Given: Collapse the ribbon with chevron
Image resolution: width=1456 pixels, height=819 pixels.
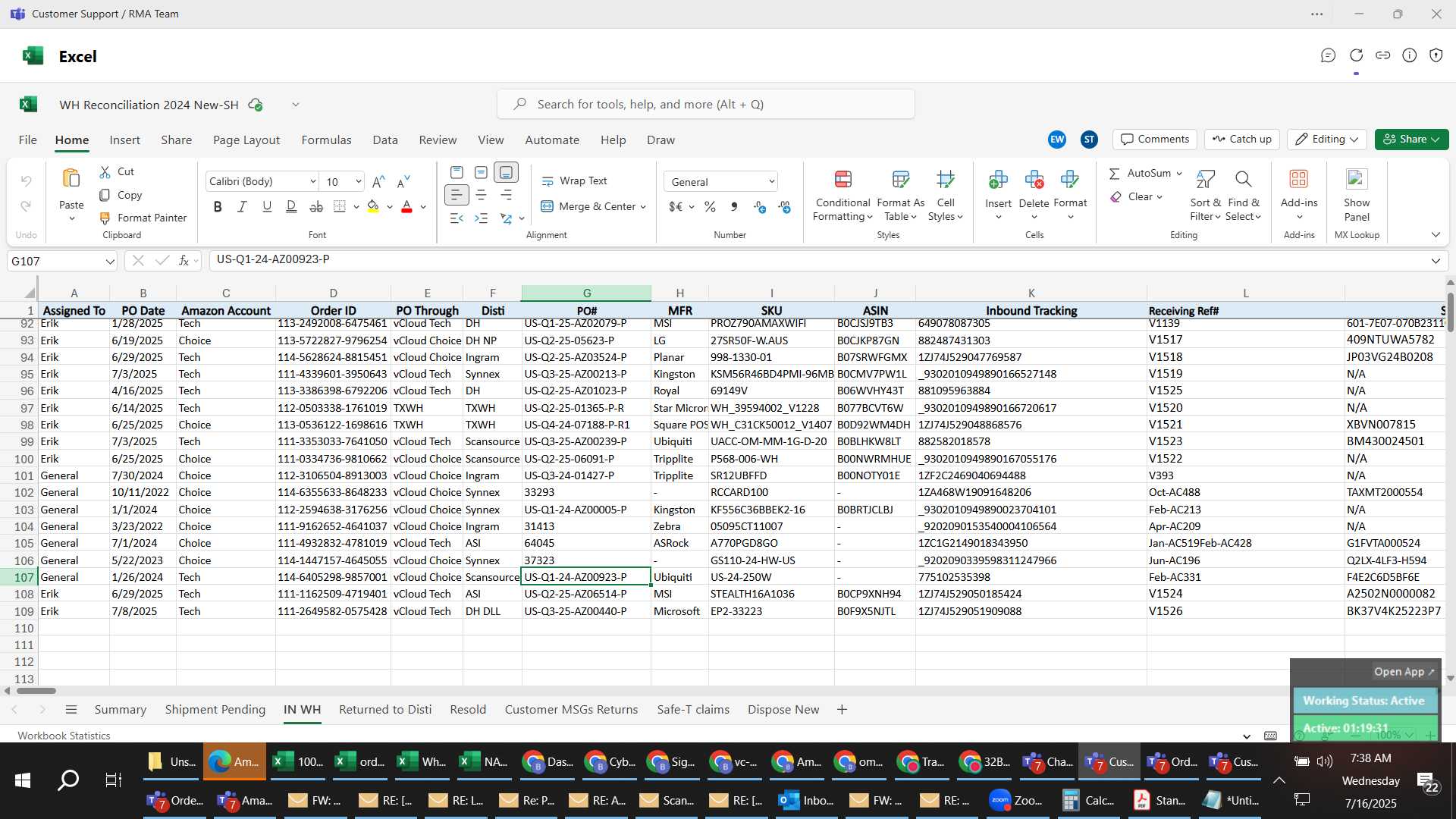Looking at the screenshot, I should click(1436, 235).
